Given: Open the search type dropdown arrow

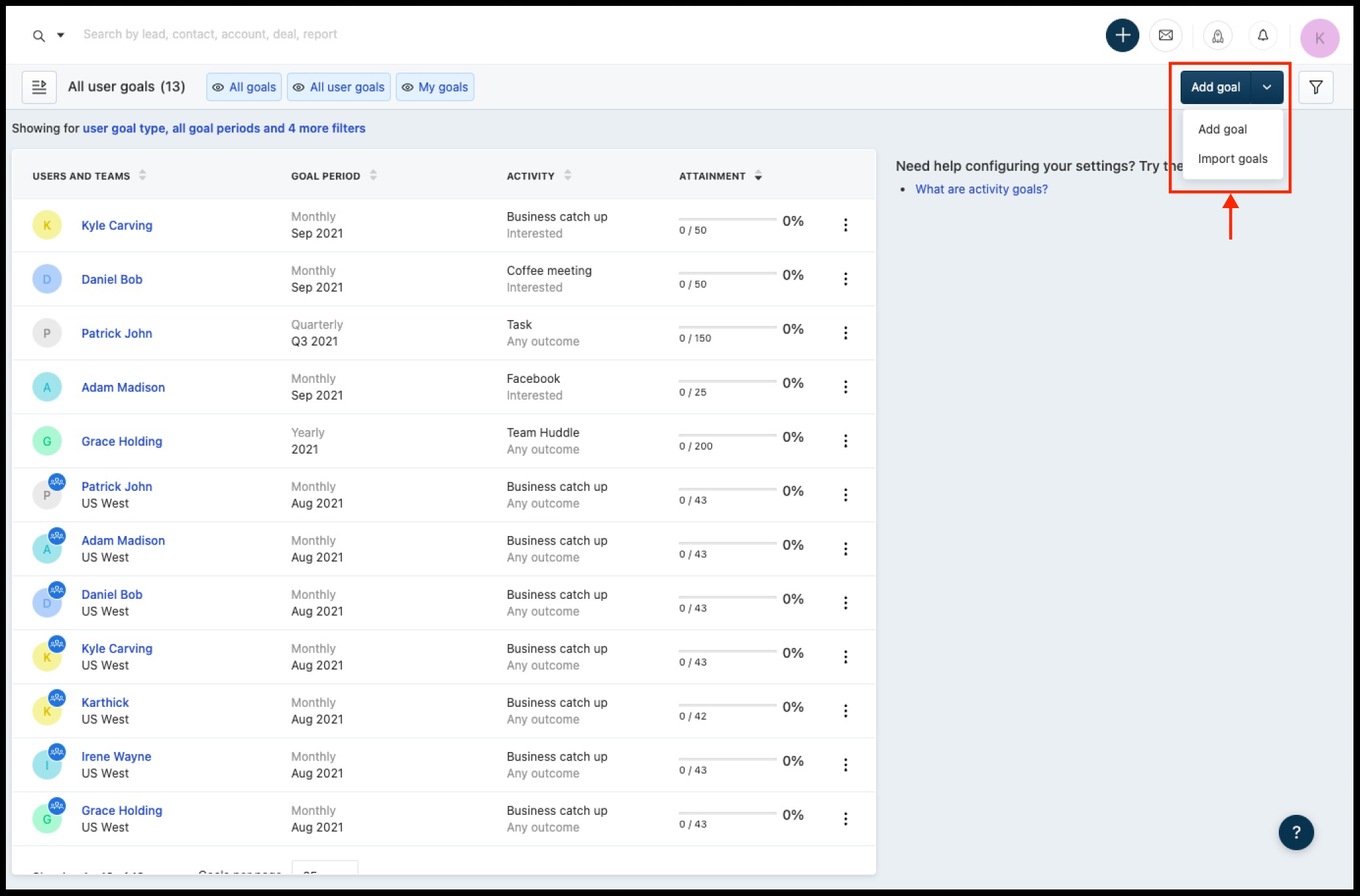Looking at the screenshot, I should coord(60,35).
